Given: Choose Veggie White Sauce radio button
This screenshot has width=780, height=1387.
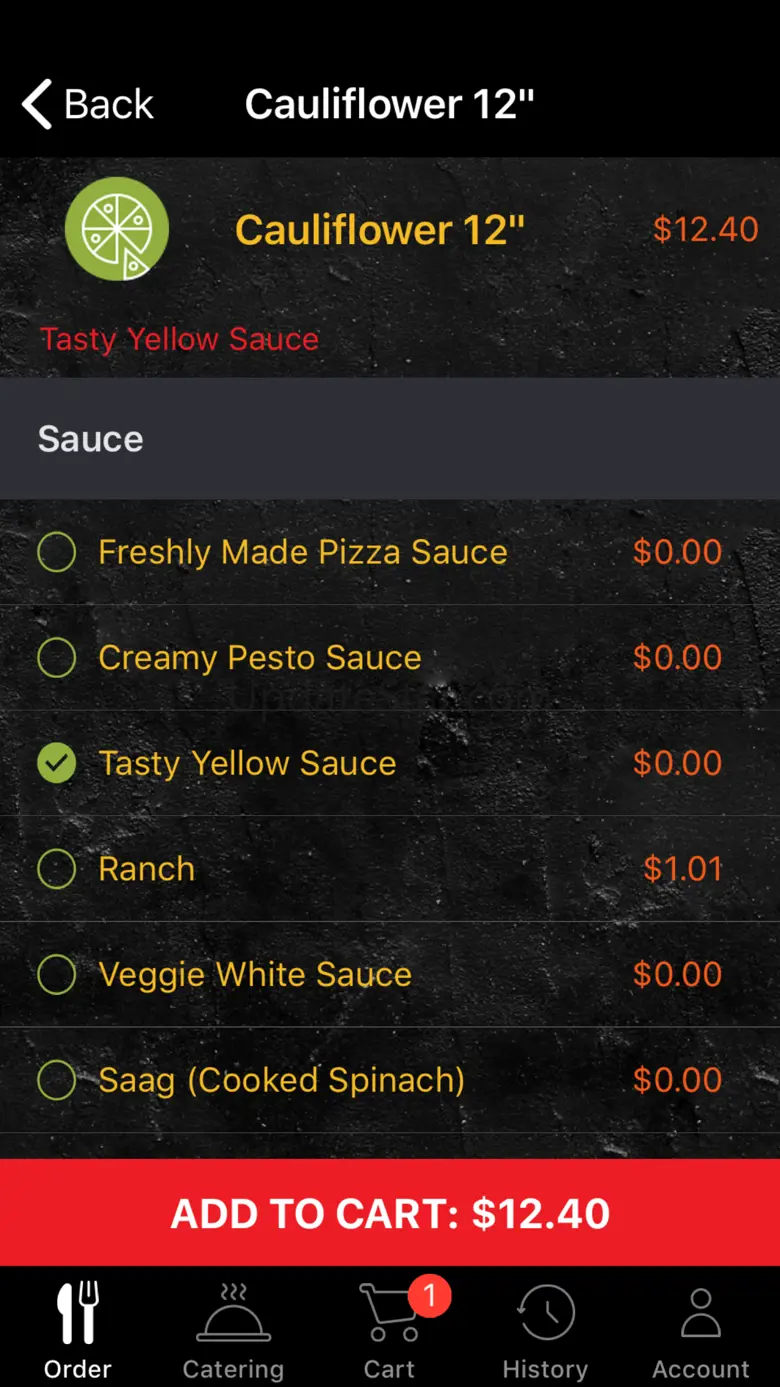Looking at the screenshot, I should tap(57, 975).
